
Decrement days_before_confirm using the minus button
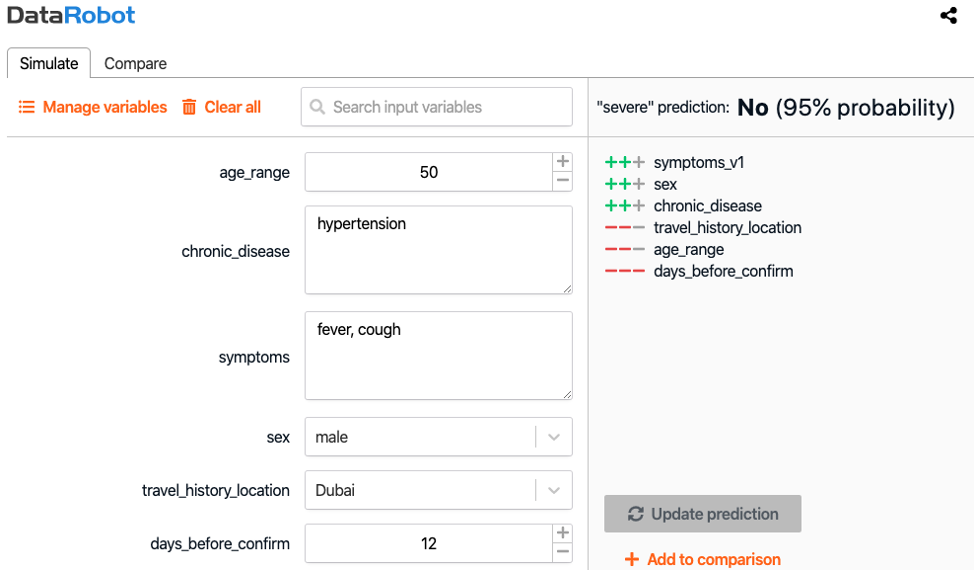[562, 552]
